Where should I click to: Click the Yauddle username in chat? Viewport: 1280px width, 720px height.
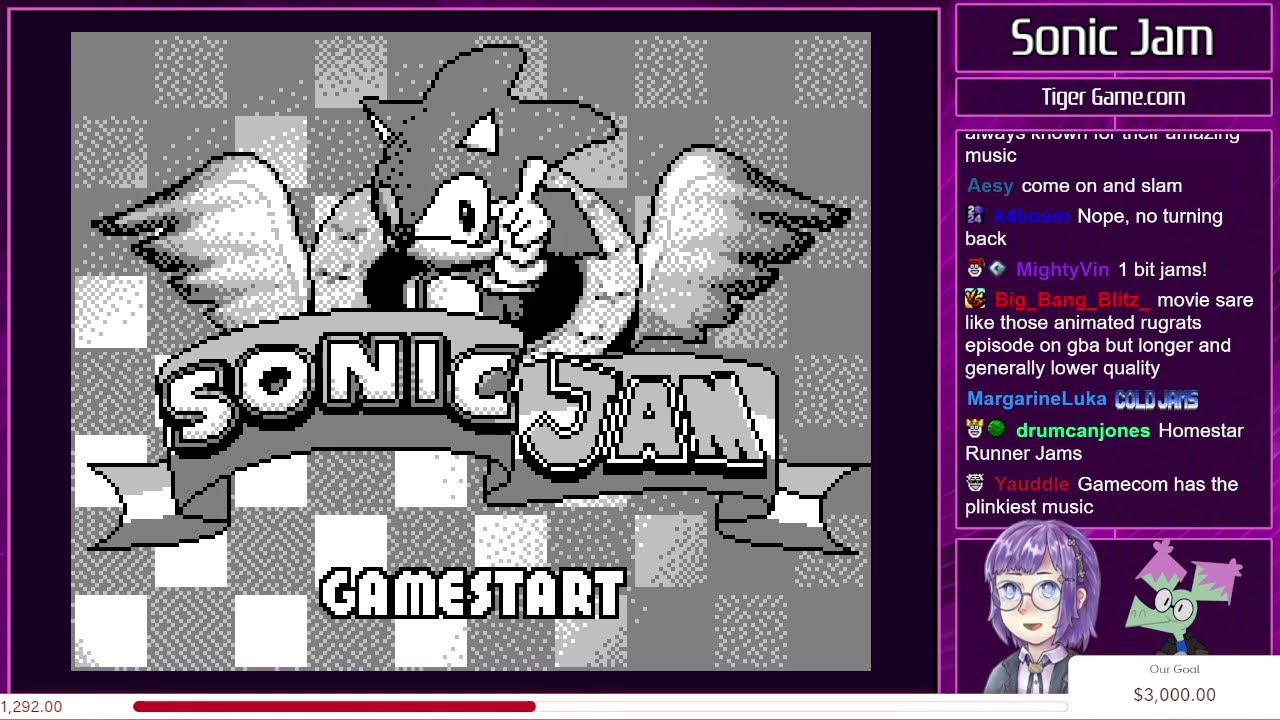pyautogui.click(x=1032, y=484)
